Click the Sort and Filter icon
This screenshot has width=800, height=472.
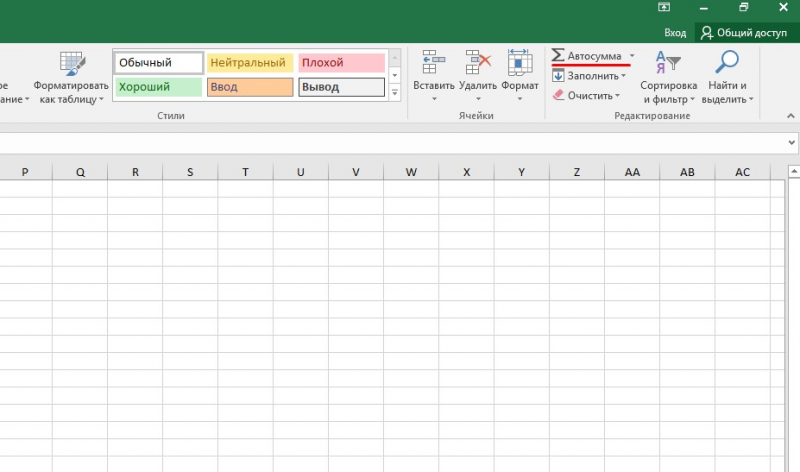coord(667,62)
